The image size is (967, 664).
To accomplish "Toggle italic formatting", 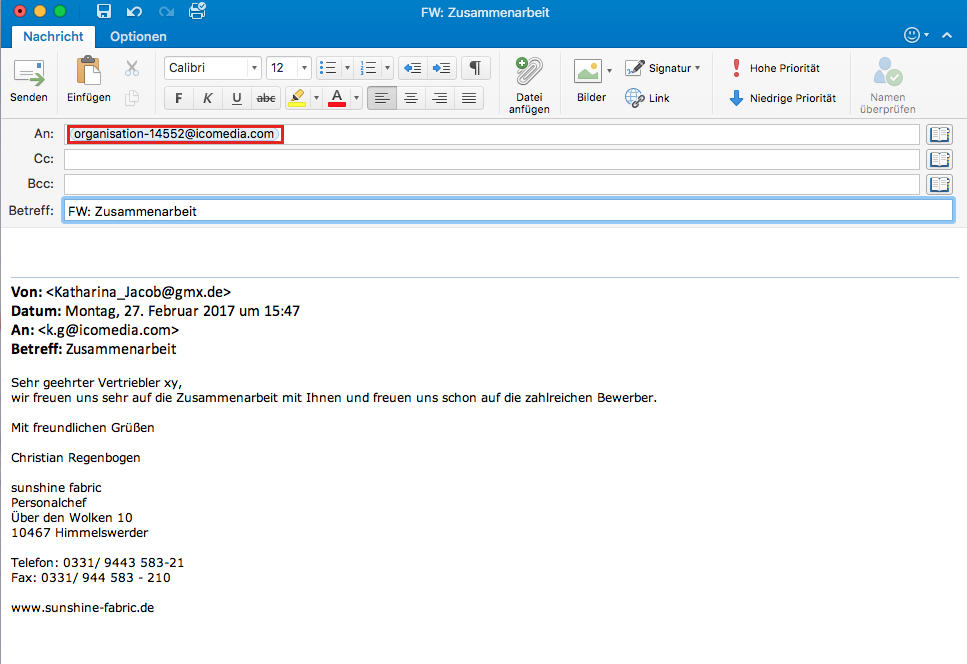I will 208,98.
